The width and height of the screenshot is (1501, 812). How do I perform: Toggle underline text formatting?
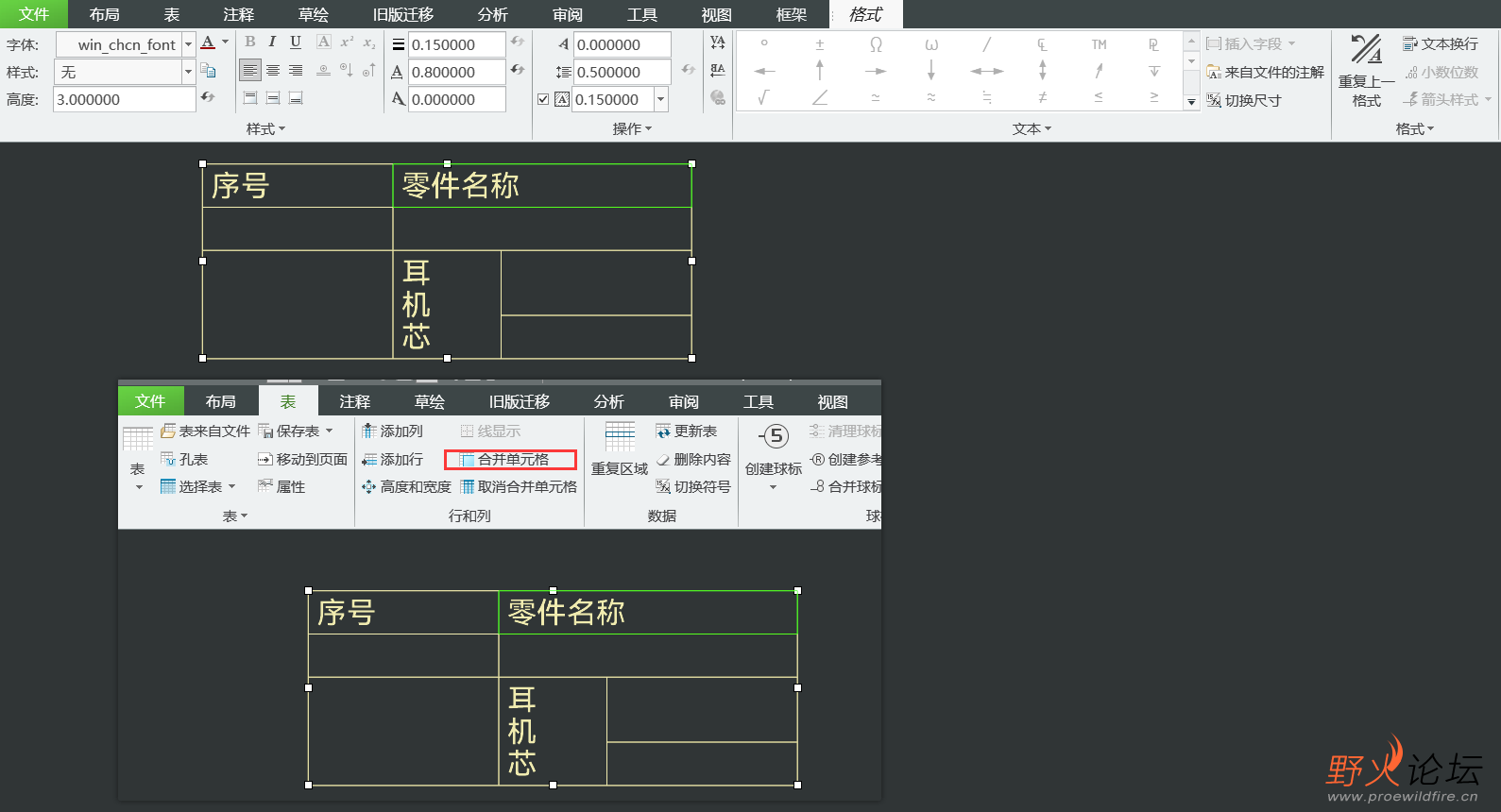pyautogui.click(x=296, y=42)
